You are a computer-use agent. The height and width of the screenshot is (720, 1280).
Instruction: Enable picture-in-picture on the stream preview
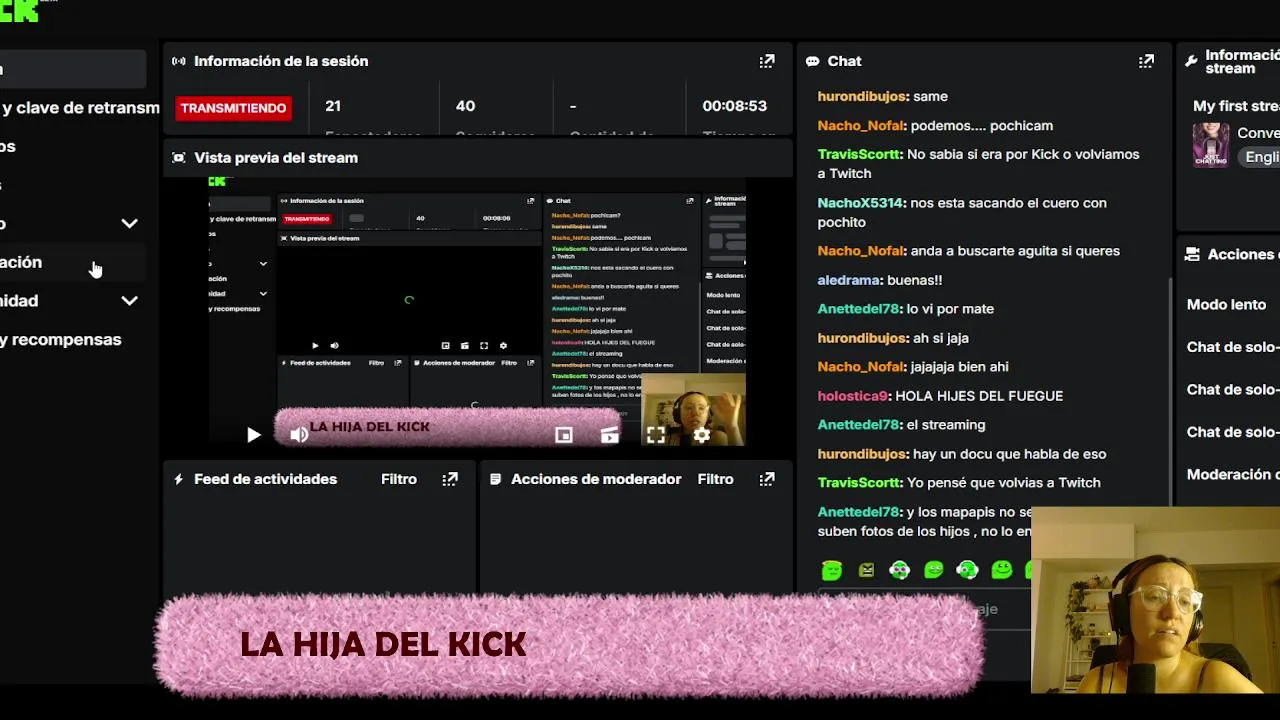coord(564,435)
